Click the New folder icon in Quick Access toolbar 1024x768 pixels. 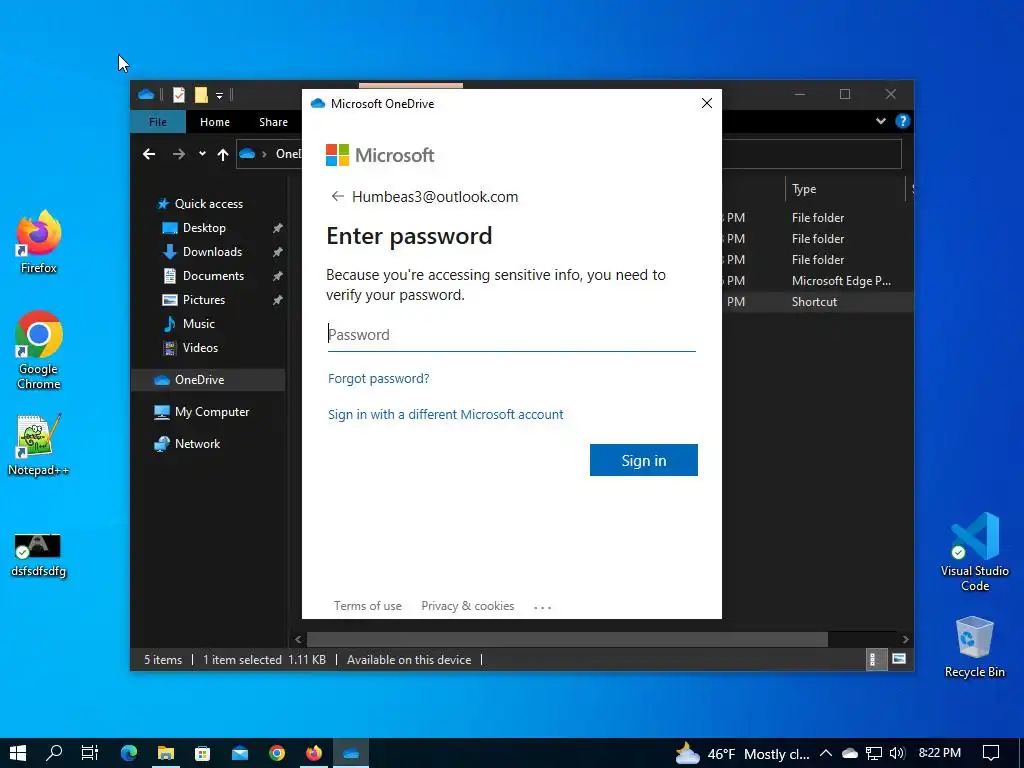pyautogui.click(x=201, y=95)
